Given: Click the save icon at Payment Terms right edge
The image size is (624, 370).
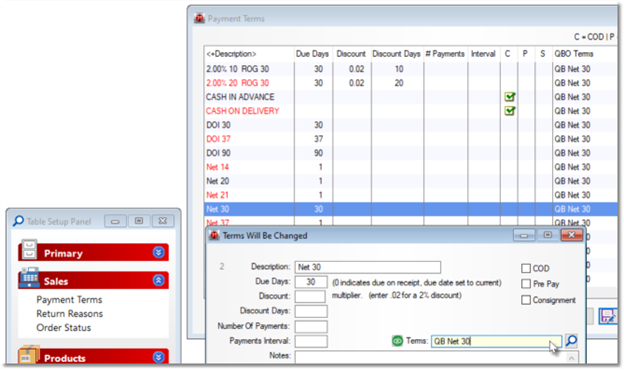Looking at the screenshot, I should [608, 316].
